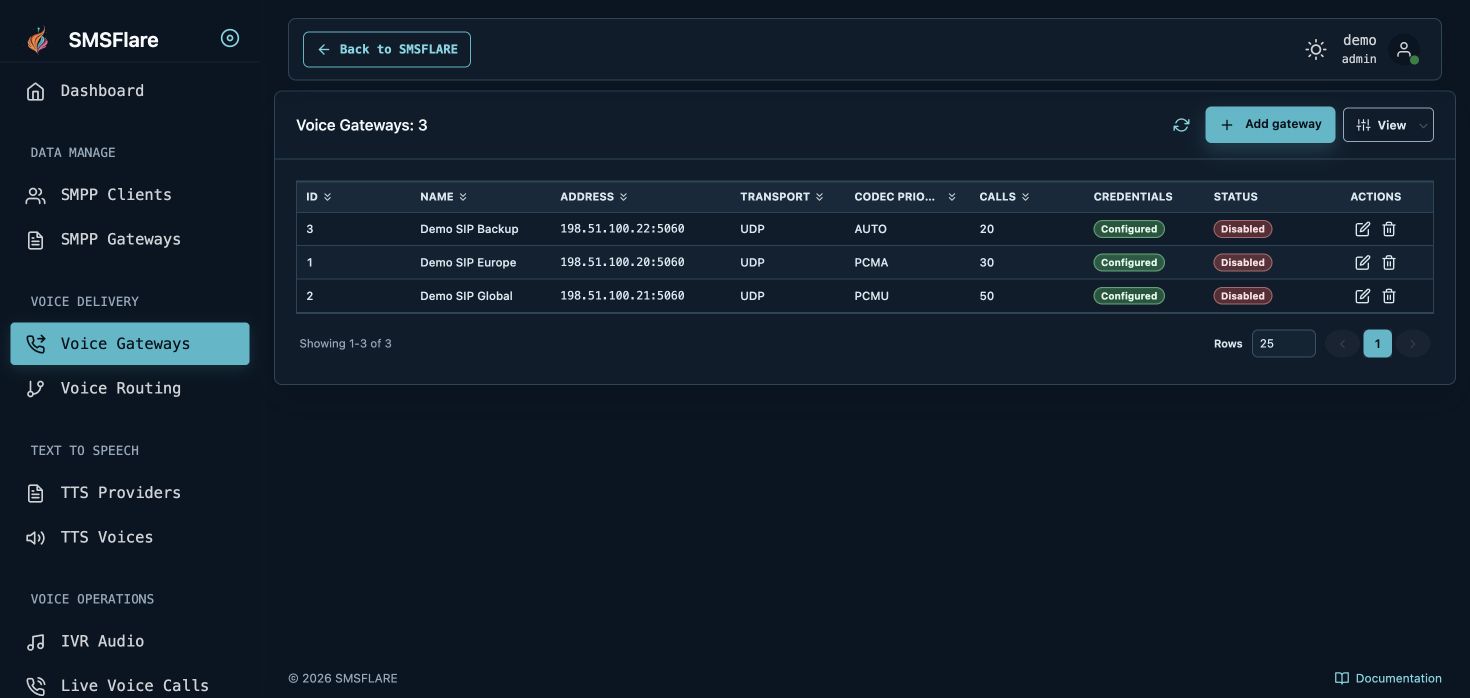Image resolution: width=1470 pixels, height=698 pixels.
Task: Select page 1 in pagination
Action: [x=1377, y=344]
